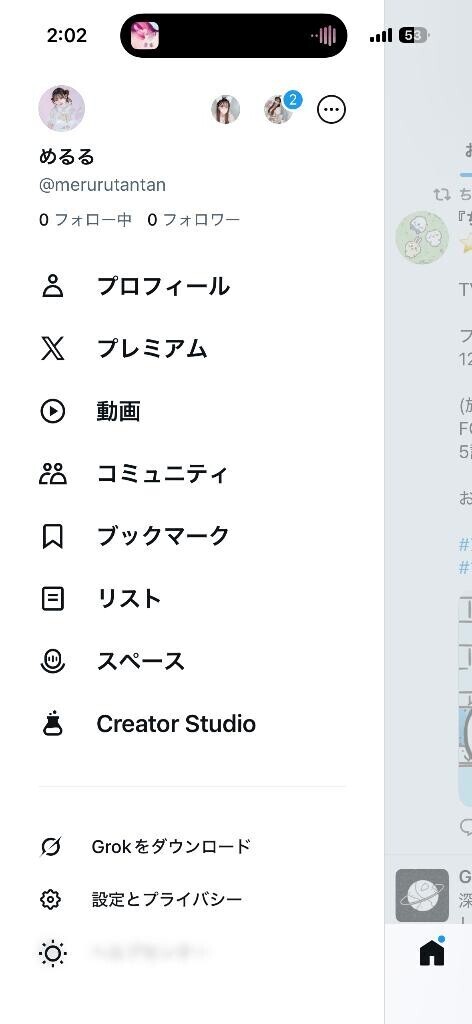Open the 0 フォロワー list
The image size is (472, 1024).
(194, 220)
